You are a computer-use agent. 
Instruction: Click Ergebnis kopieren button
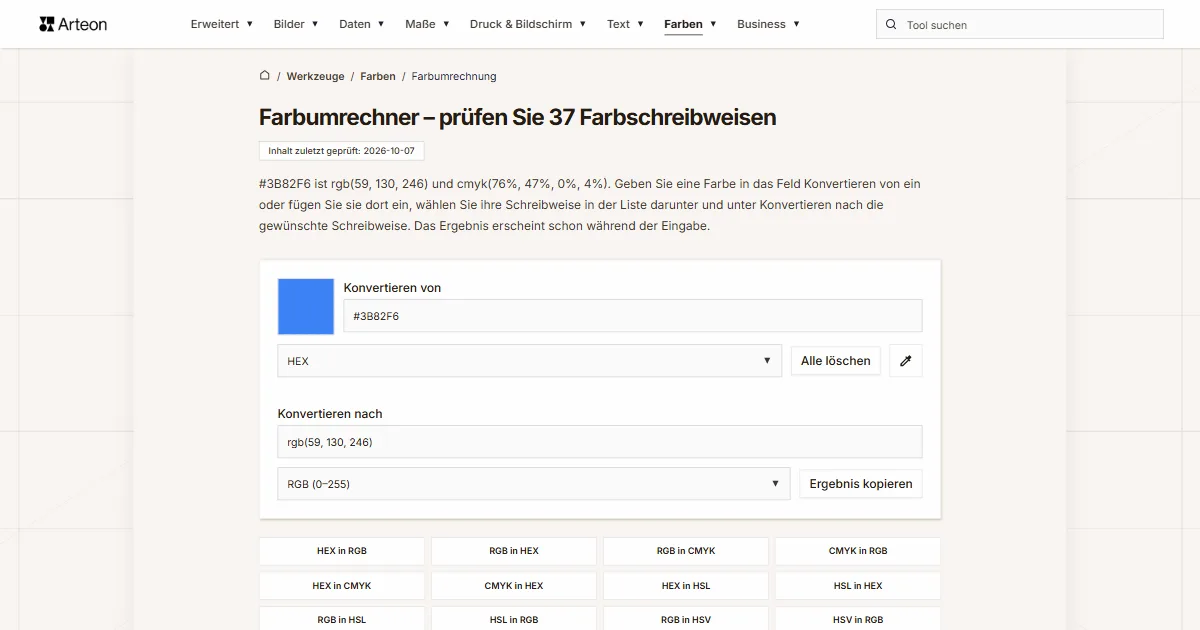pos(861,484)
